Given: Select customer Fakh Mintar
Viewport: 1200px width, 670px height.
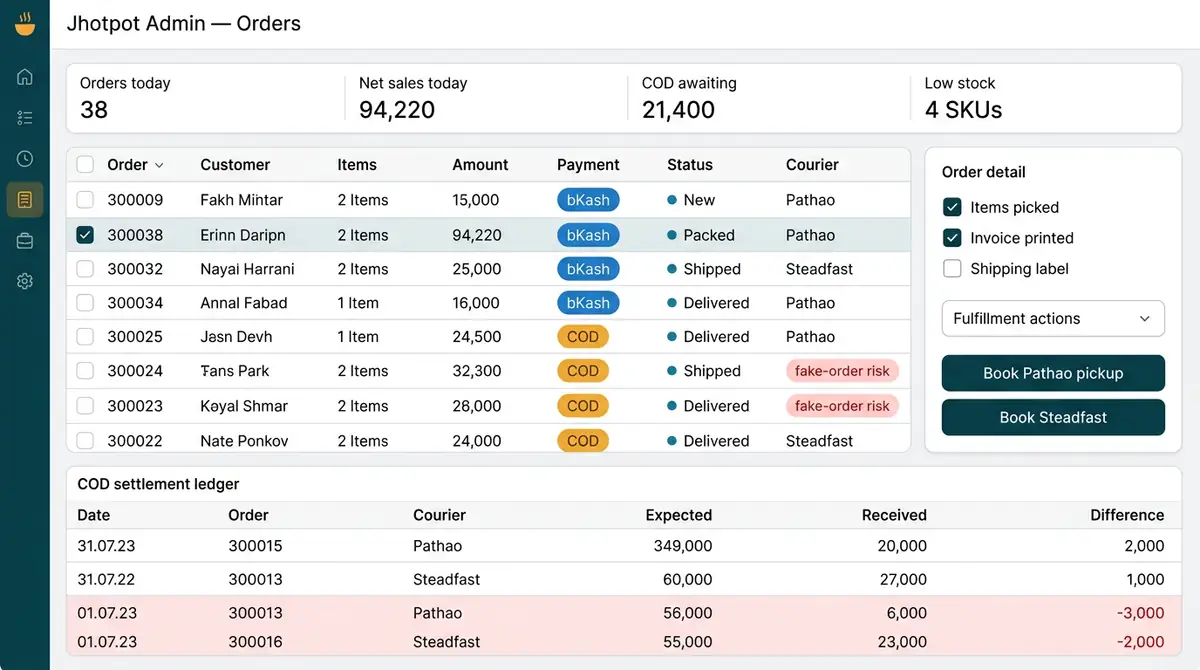Looking at the screenshot, I should (241, 200).
